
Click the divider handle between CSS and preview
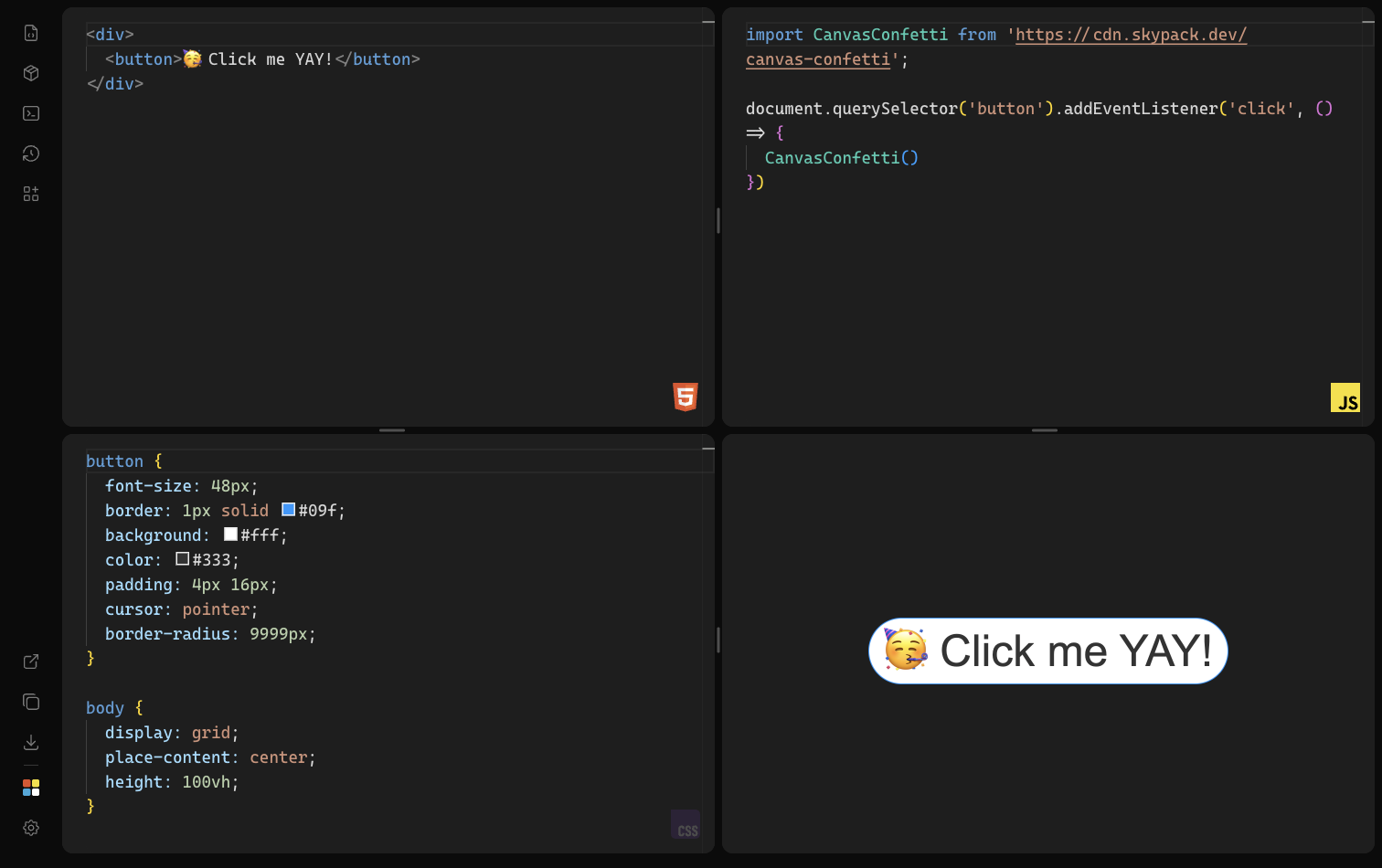pos(718,640)
